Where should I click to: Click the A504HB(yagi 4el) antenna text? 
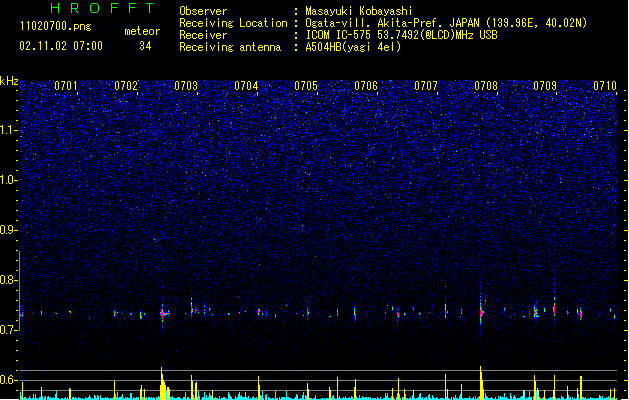(x=353, y=47)
